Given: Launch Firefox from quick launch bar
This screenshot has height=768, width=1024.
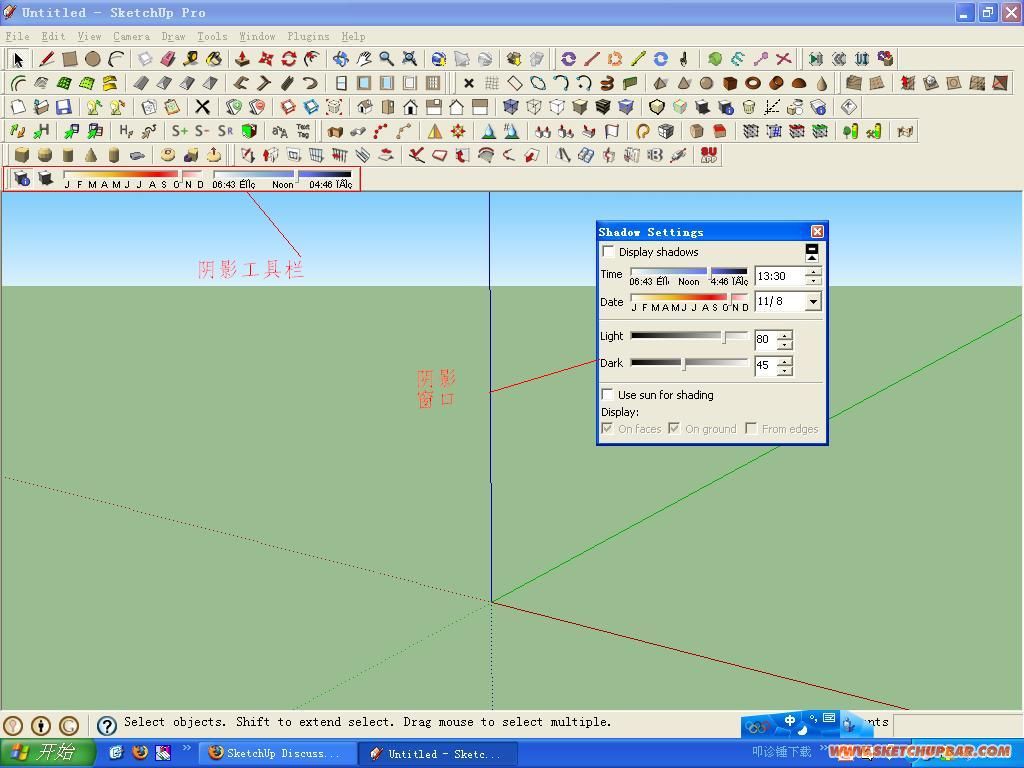Looking at the screenshot, I should 140,752.
